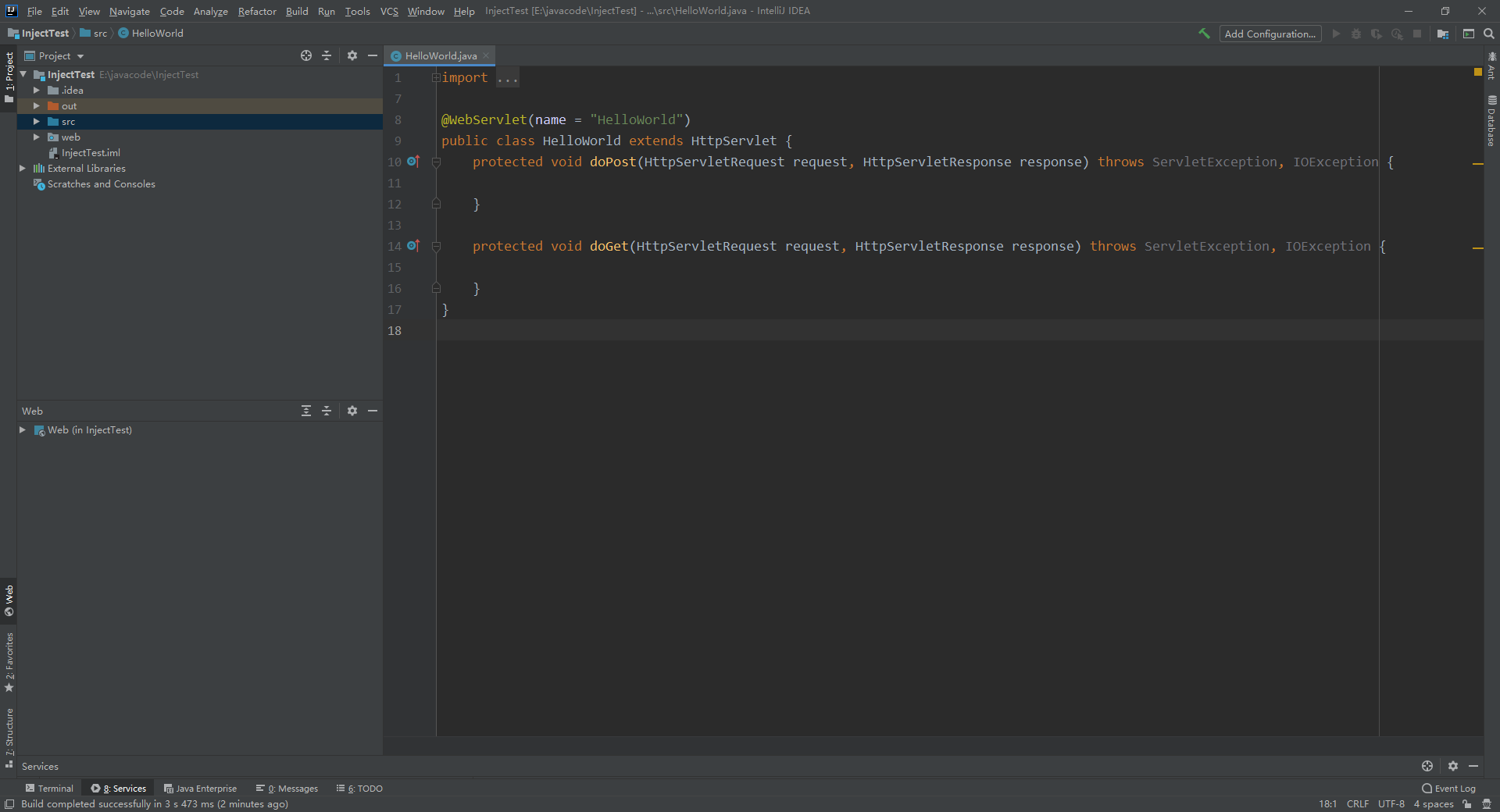This screenshot has height=812, width=1500.
Task: Toggle the Database side panel
Action: [x=1491, y=121]
